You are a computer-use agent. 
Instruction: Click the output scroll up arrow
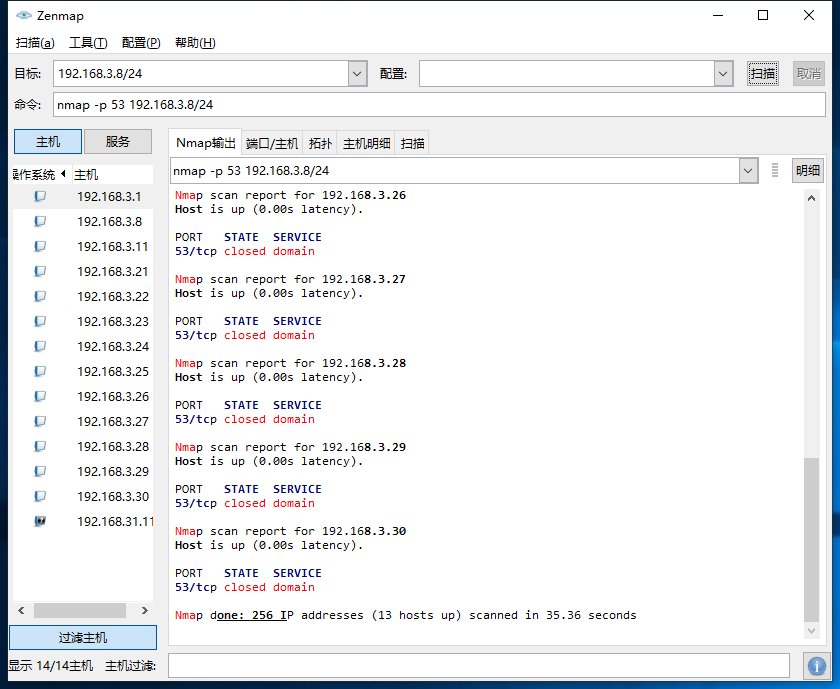coord(812,198)
